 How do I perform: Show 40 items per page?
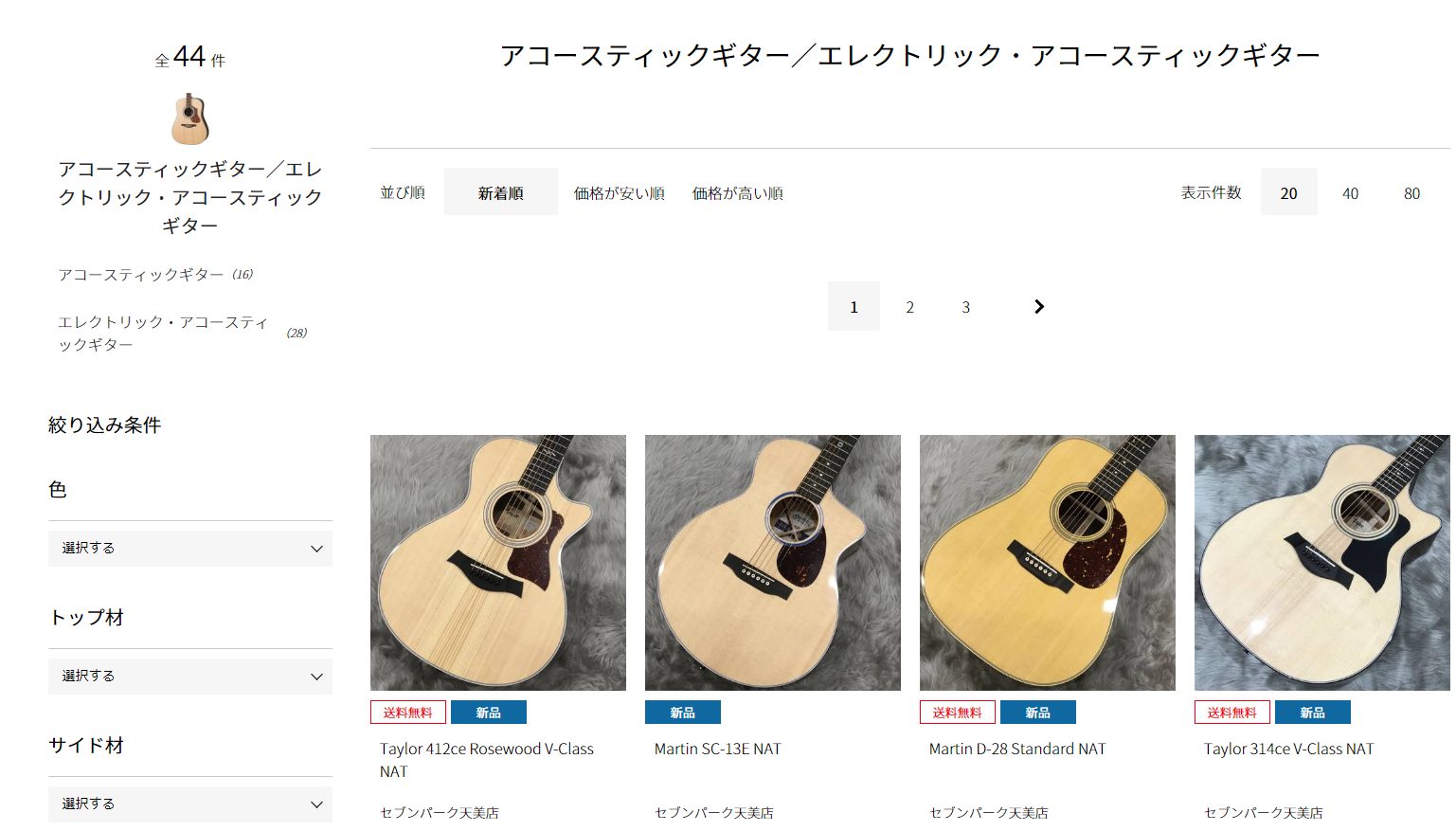[1351, 193]
